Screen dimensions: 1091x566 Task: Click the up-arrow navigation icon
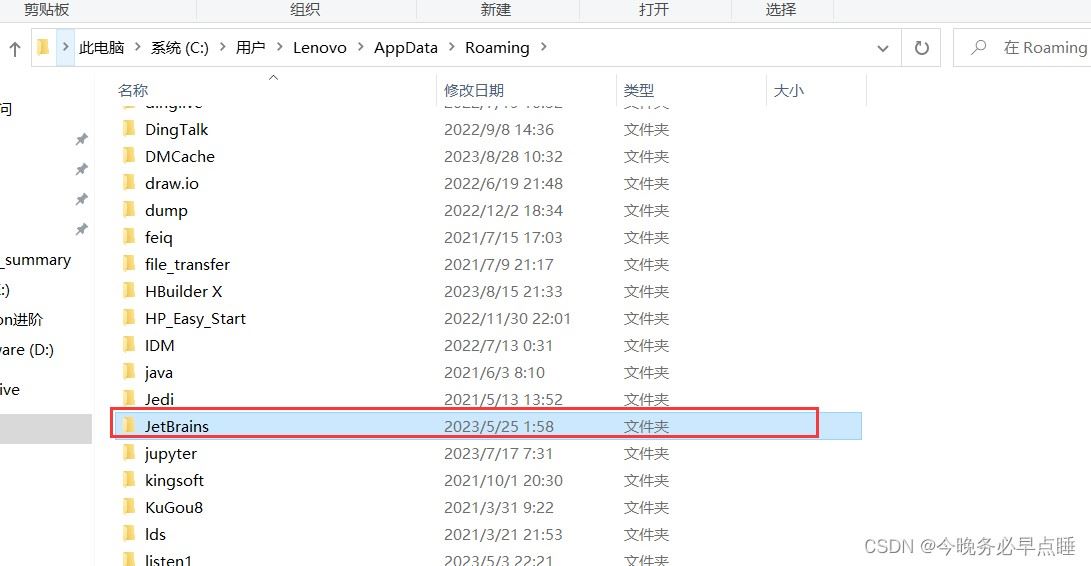[x=15, y=48]
